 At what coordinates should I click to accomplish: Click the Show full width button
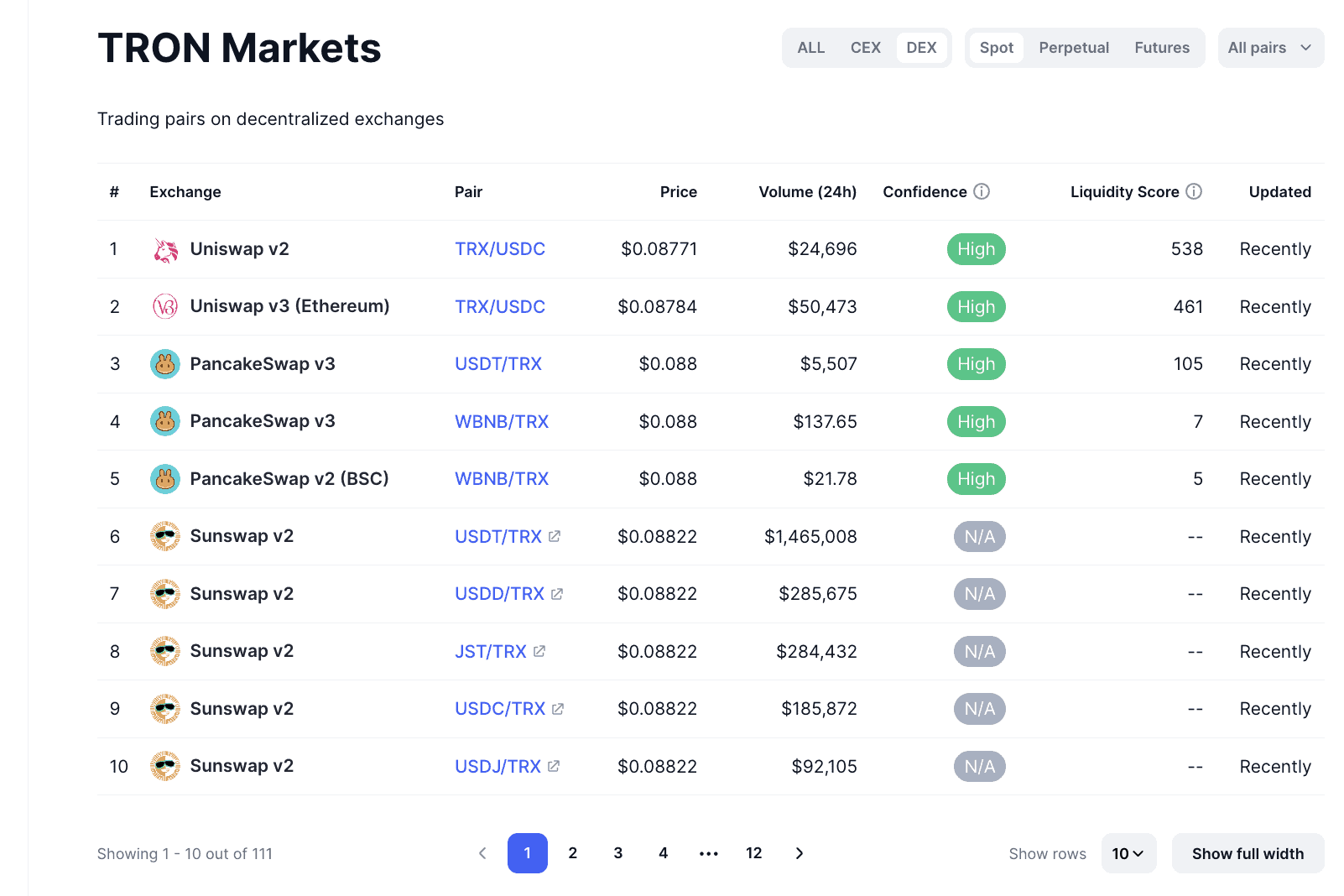coord(1248,853)
